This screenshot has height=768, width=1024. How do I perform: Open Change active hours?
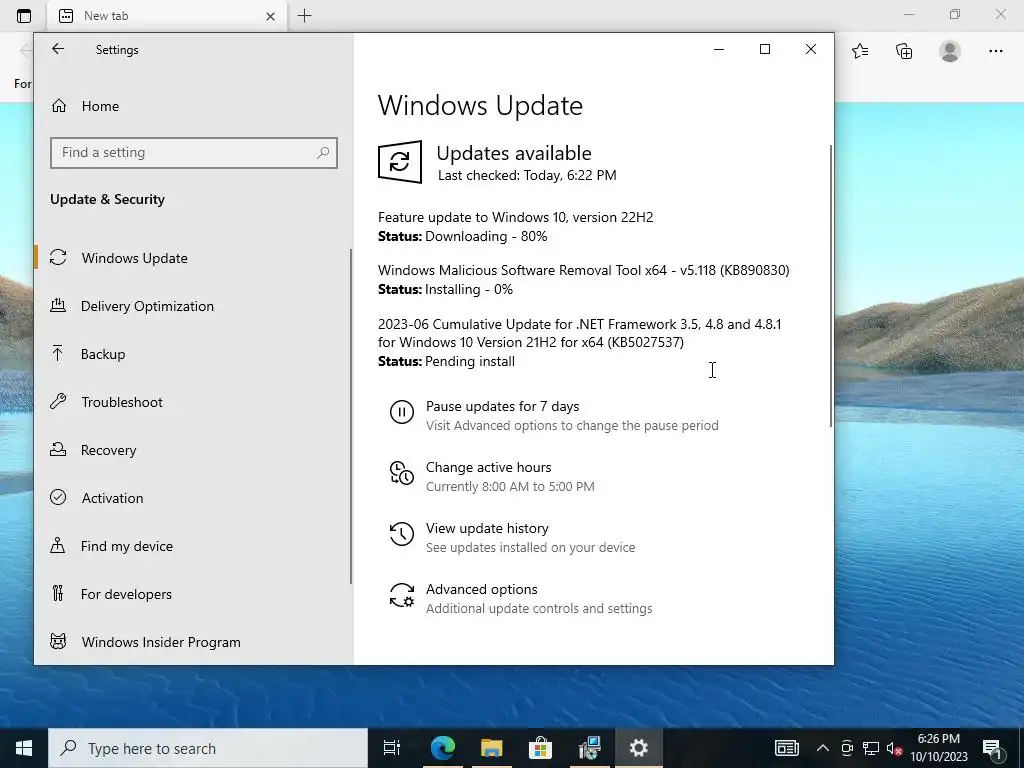click(488, 467)
